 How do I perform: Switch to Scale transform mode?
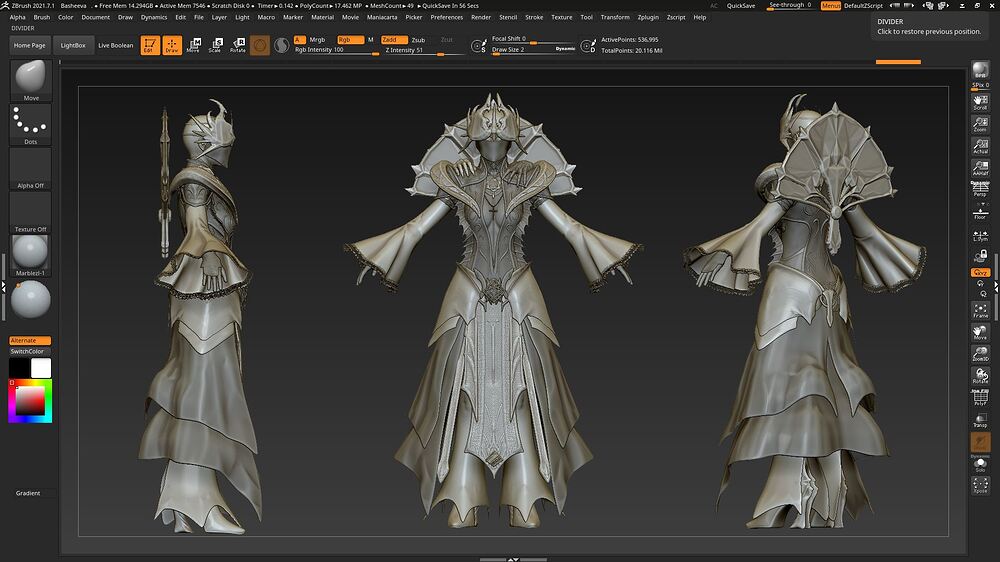coord(216,45)
